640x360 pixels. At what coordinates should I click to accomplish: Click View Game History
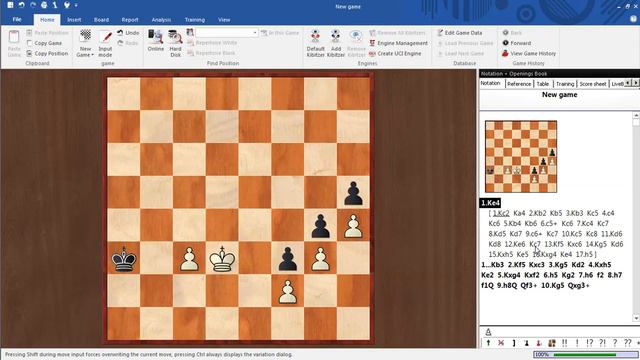tap(529, 53)
